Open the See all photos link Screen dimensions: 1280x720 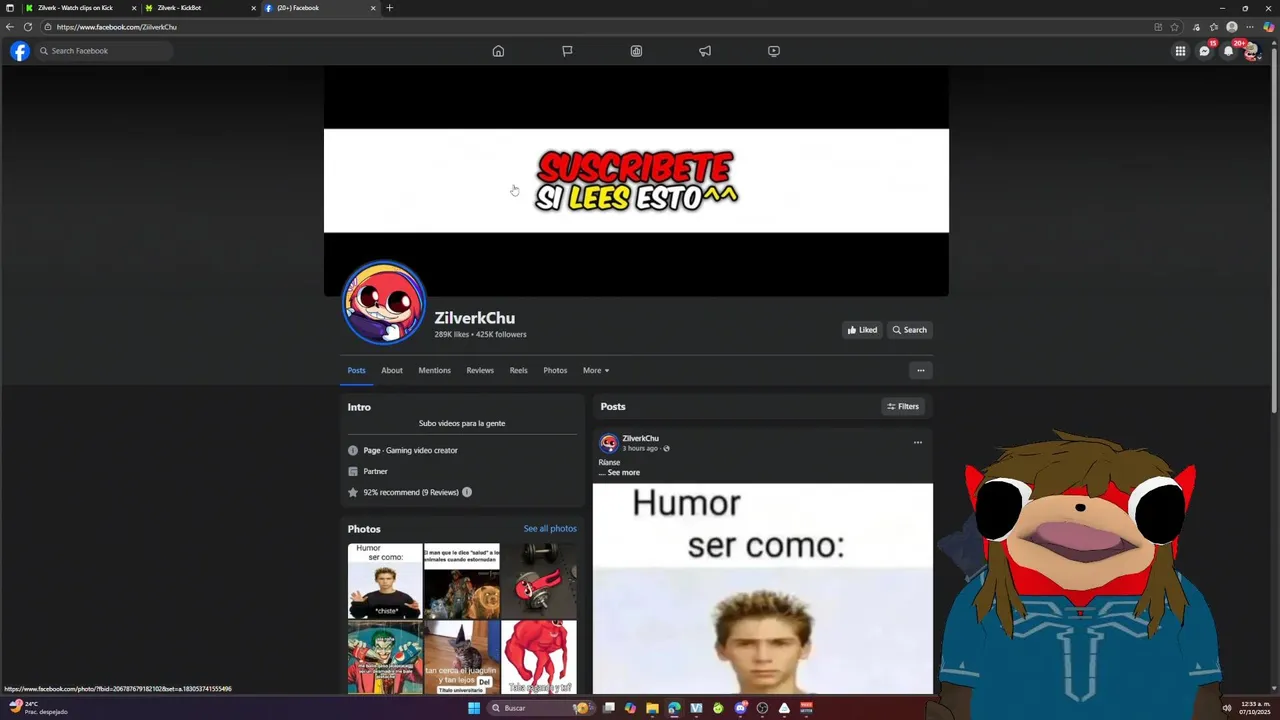(550, 528)
